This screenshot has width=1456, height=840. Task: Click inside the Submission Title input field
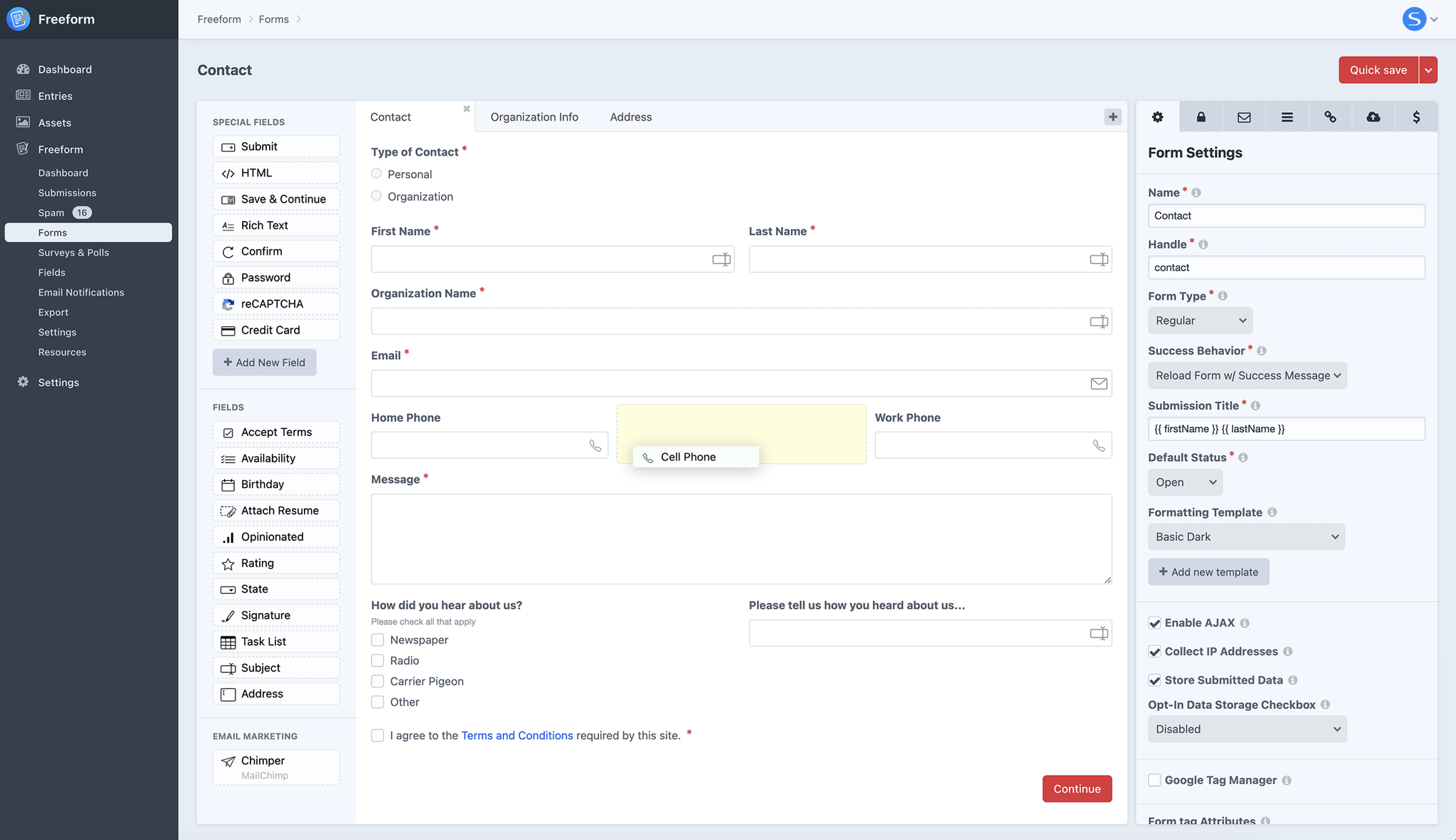(1285, 428)
